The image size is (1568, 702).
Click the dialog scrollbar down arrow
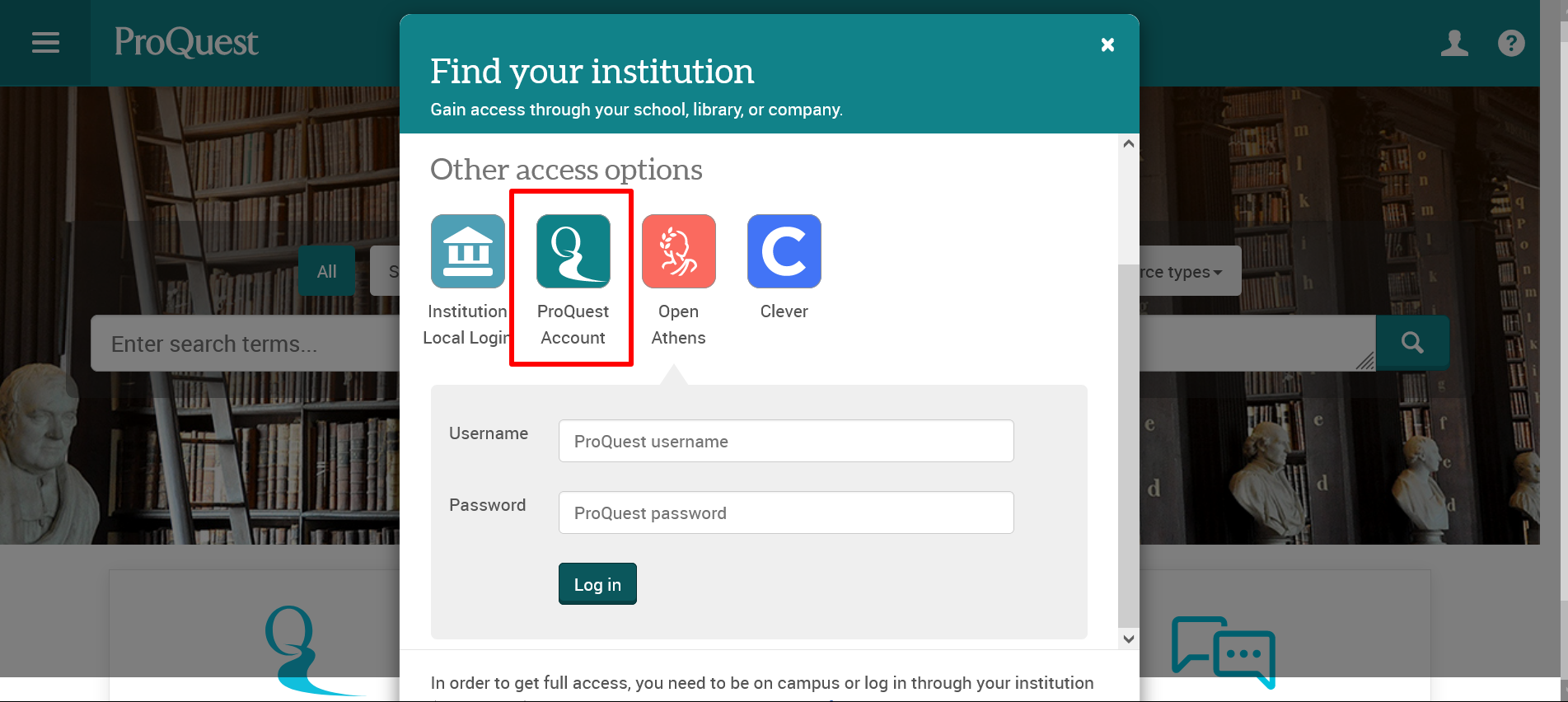(1129, 639)
